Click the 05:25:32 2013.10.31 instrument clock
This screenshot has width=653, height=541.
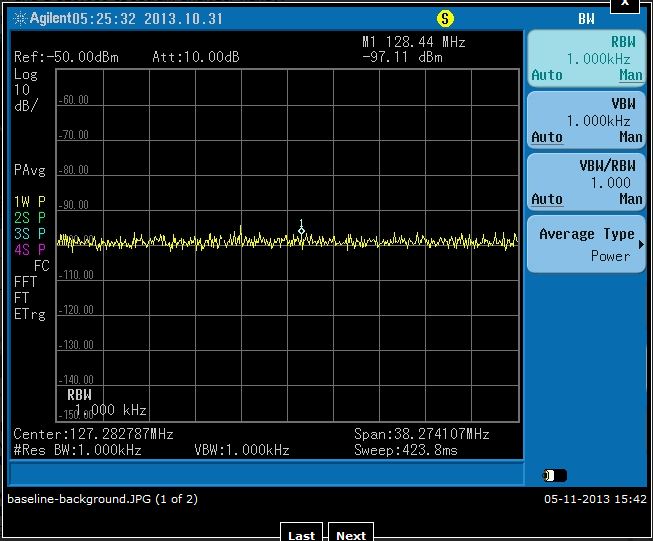[x=148, y=19]
